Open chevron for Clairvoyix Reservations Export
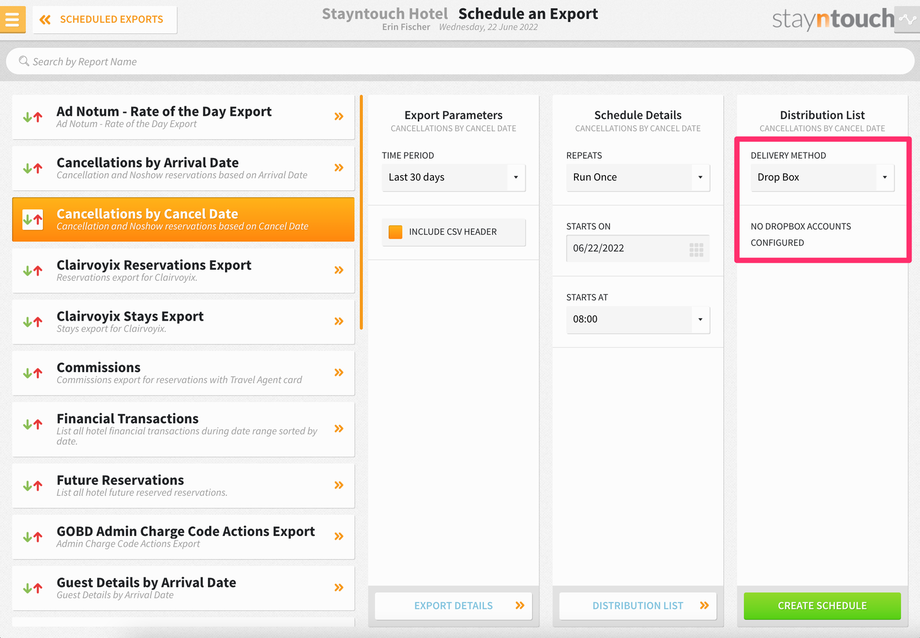Screen dimensions: 920x638 [x=339, y=270]
